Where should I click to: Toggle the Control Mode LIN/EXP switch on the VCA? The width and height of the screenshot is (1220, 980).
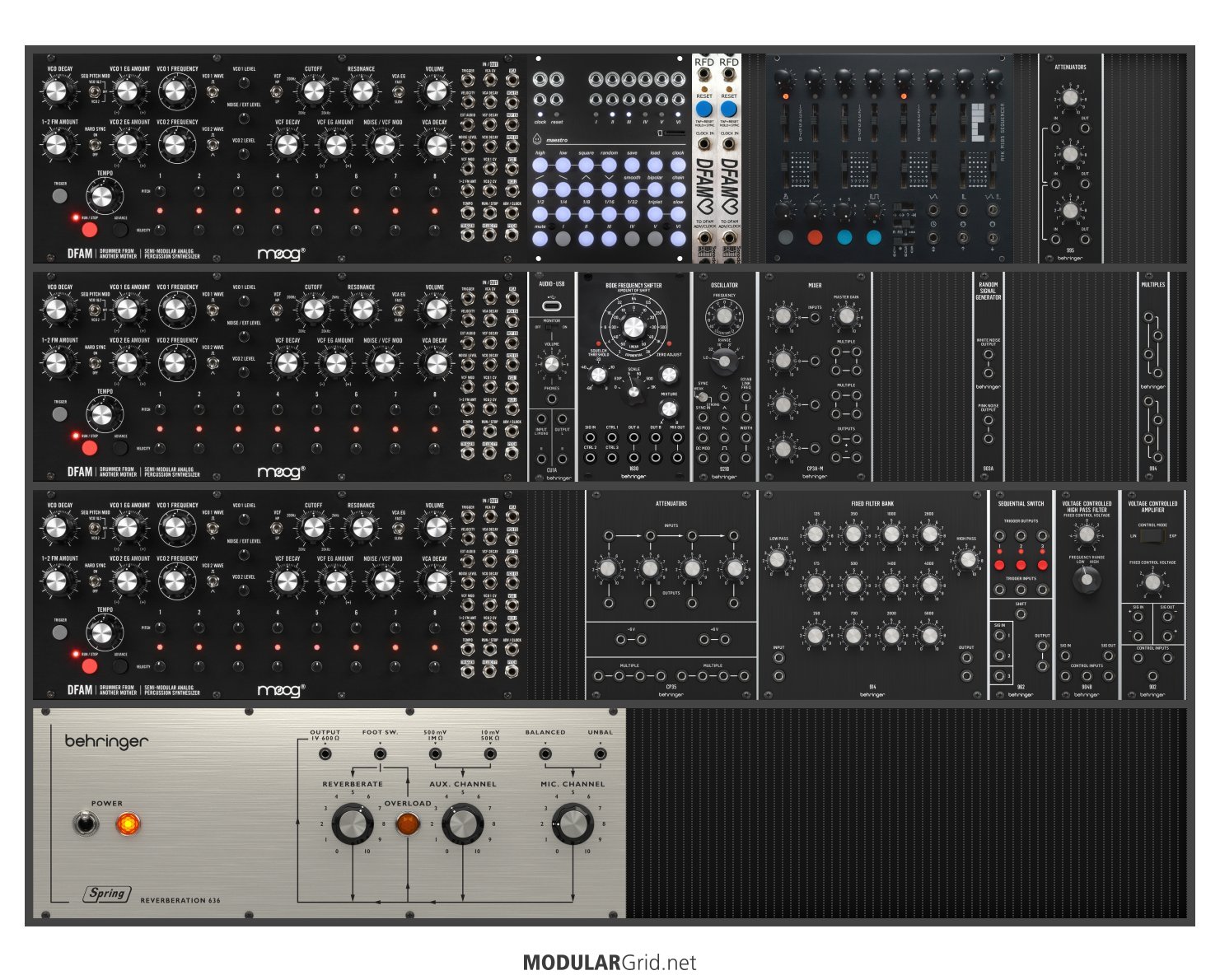(1152, 536)
